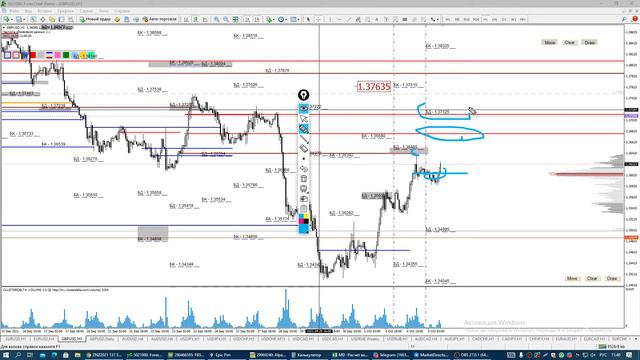Switch chart to line chart mode
The height and width of the screenshot is (360, 640).
(205, 19)
